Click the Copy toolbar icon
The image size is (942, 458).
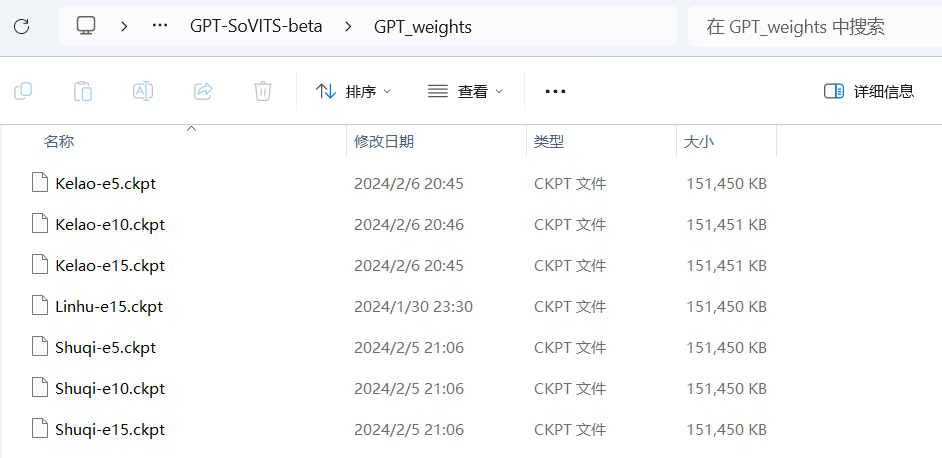23,91
